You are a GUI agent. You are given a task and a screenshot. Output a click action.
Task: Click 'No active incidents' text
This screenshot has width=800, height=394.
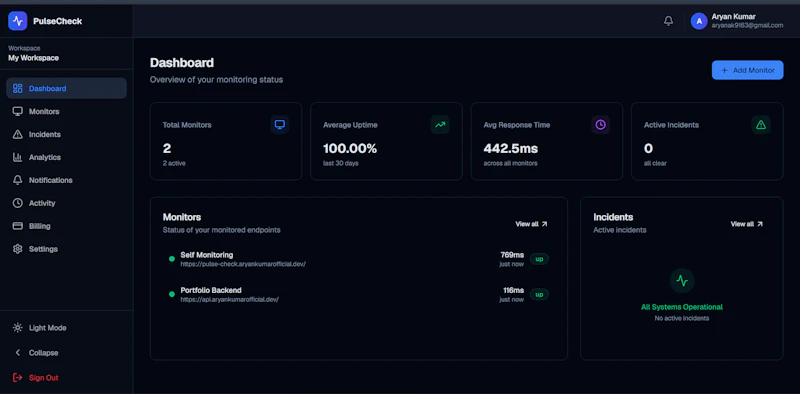click(x=682, y=318)
